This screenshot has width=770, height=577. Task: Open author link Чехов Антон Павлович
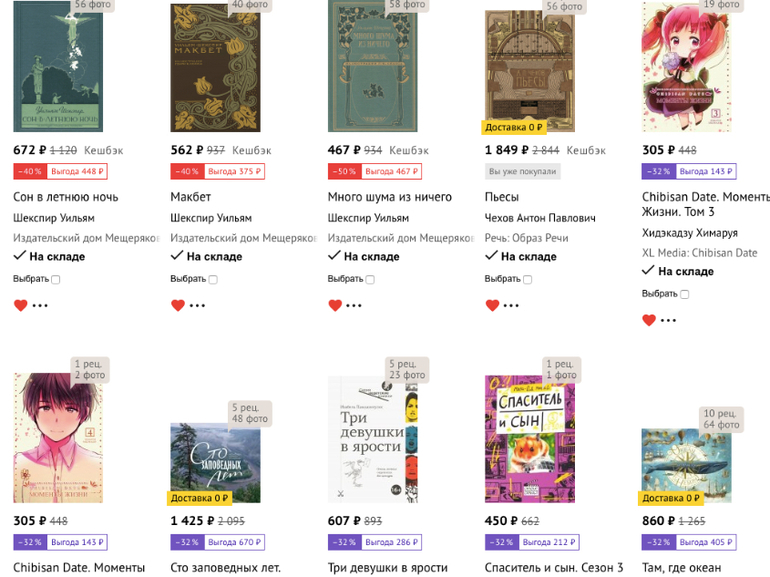coord(540,218)
